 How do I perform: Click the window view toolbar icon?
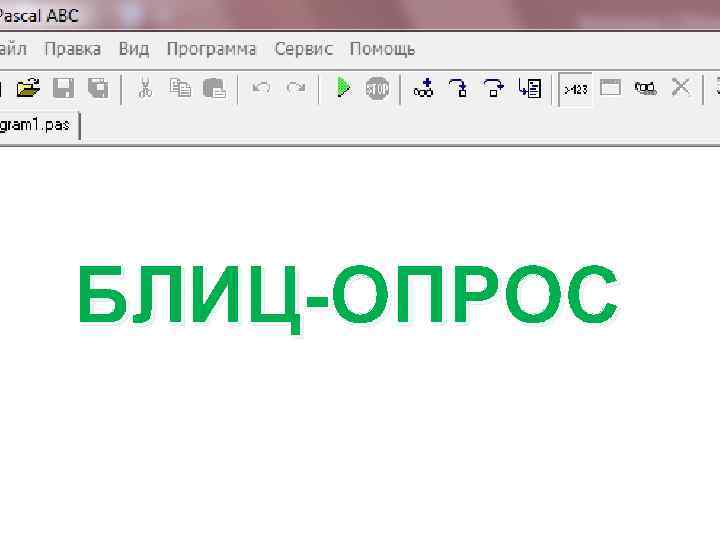[x=611, y=87]
